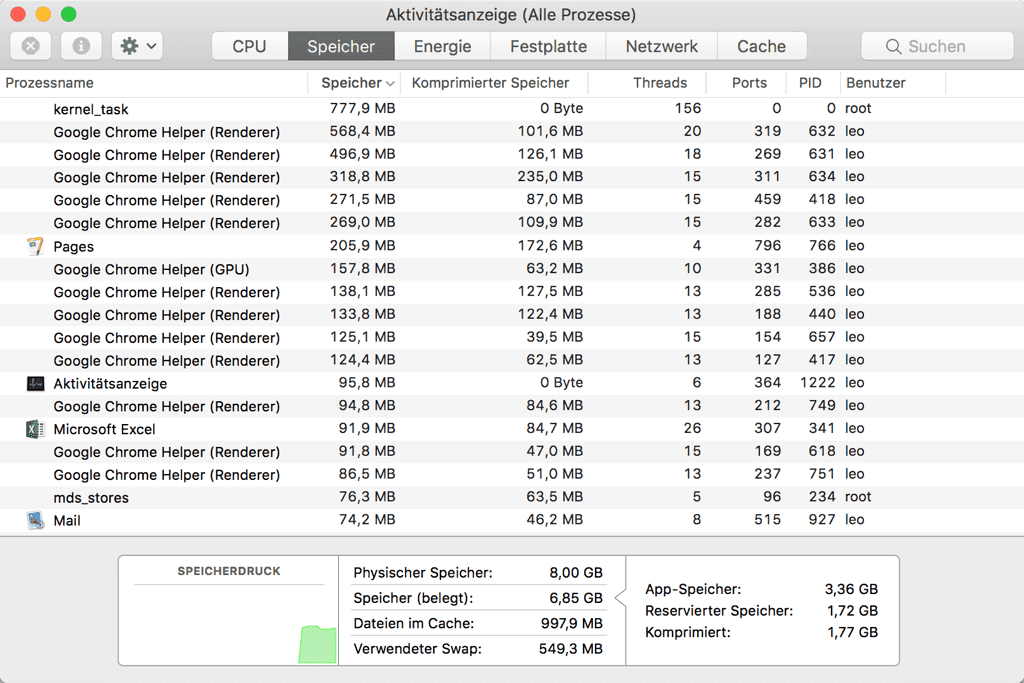The image size is (1024, 683).
Task: Switch to the Festplatte tab
Action: click(549, 46)
